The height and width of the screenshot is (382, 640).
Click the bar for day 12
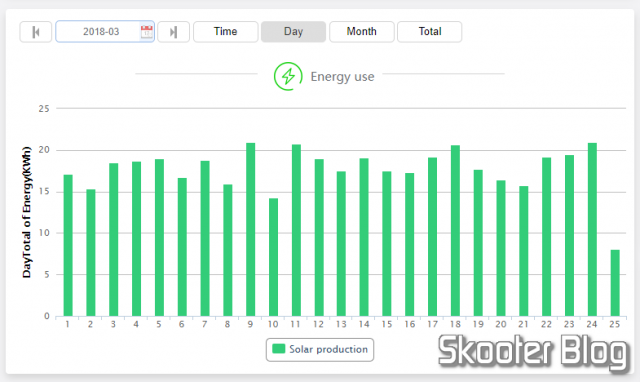(x=319, y=238)
